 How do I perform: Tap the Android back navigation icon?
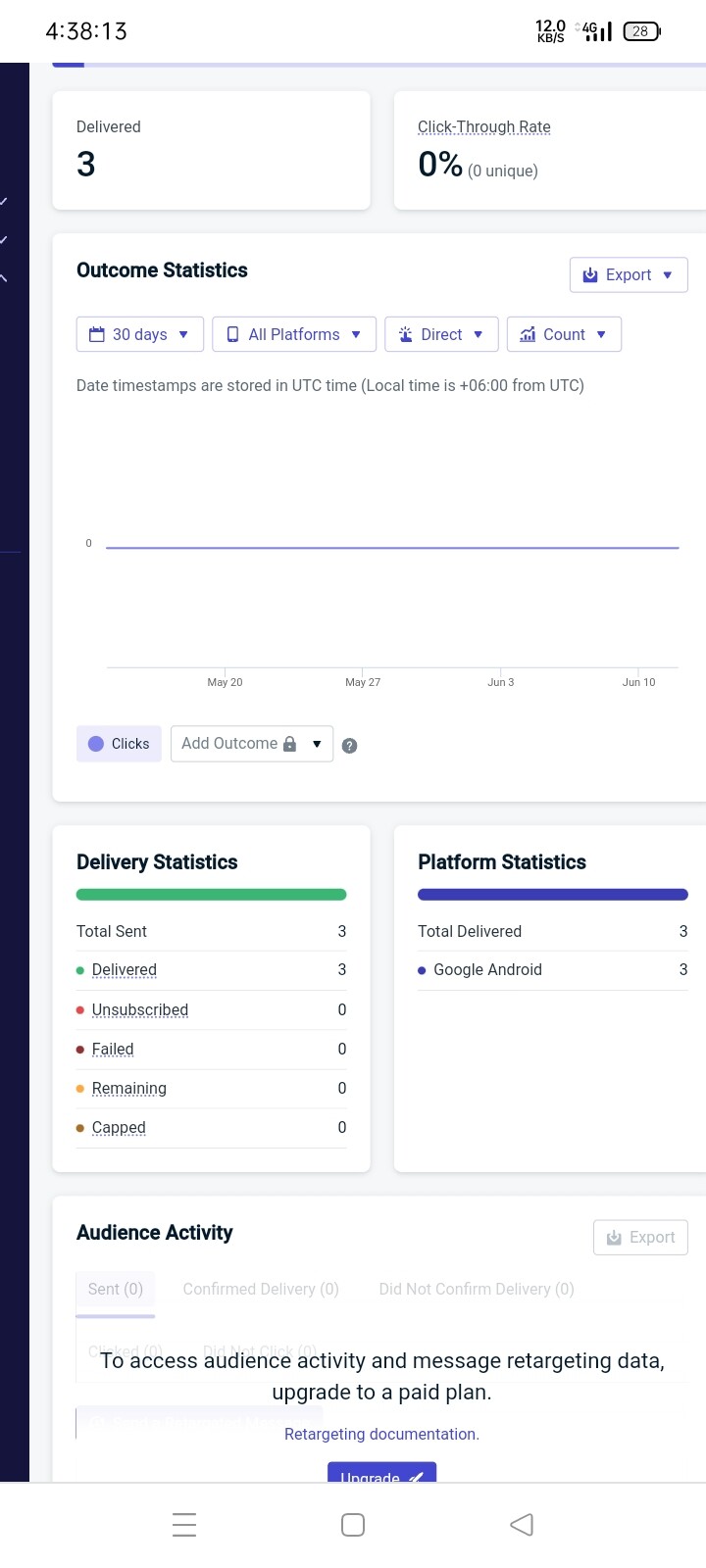(x=522, y=1525)
